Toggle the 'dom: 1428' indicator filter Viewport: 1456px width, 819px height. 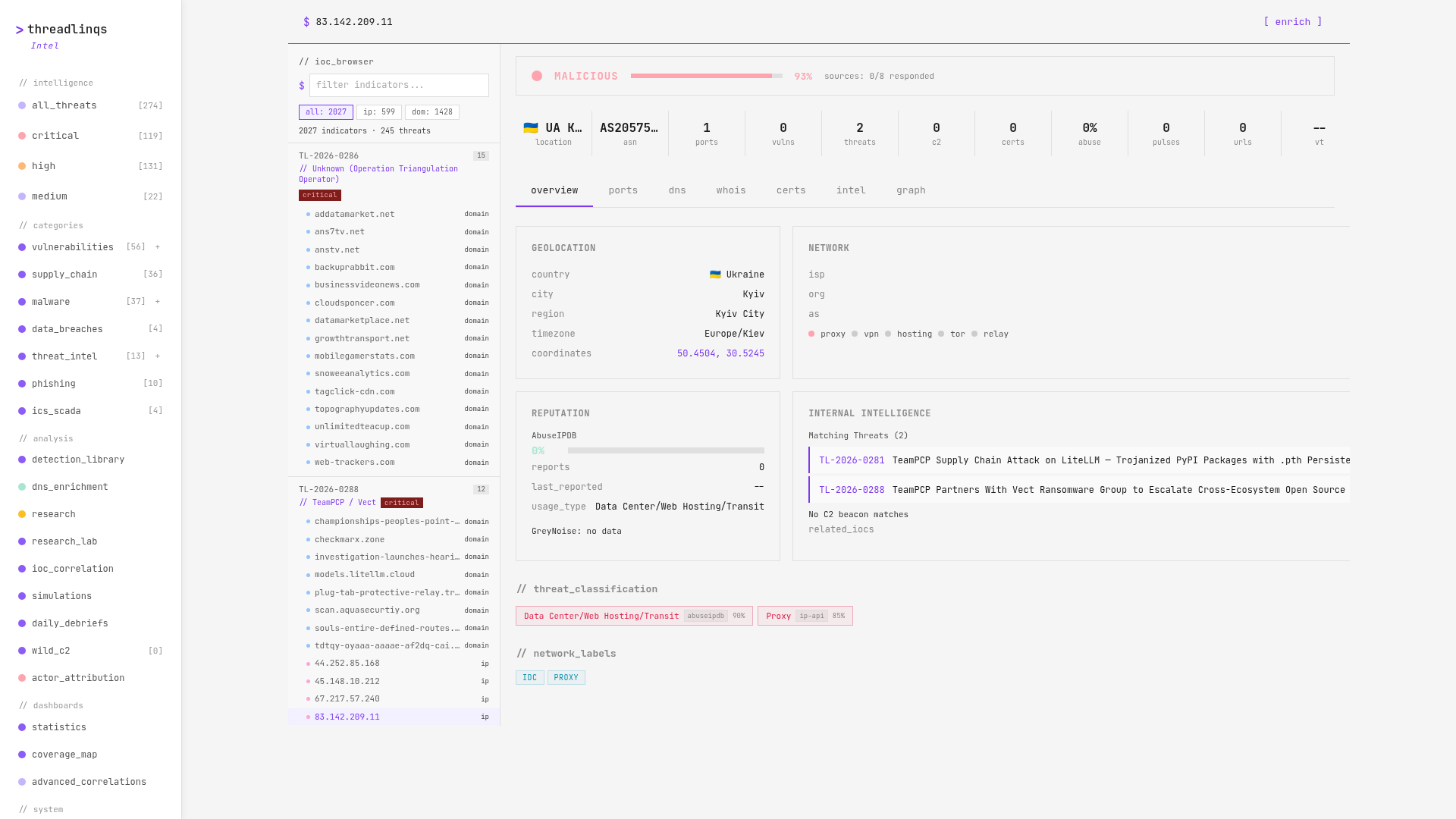click(431, 112)
